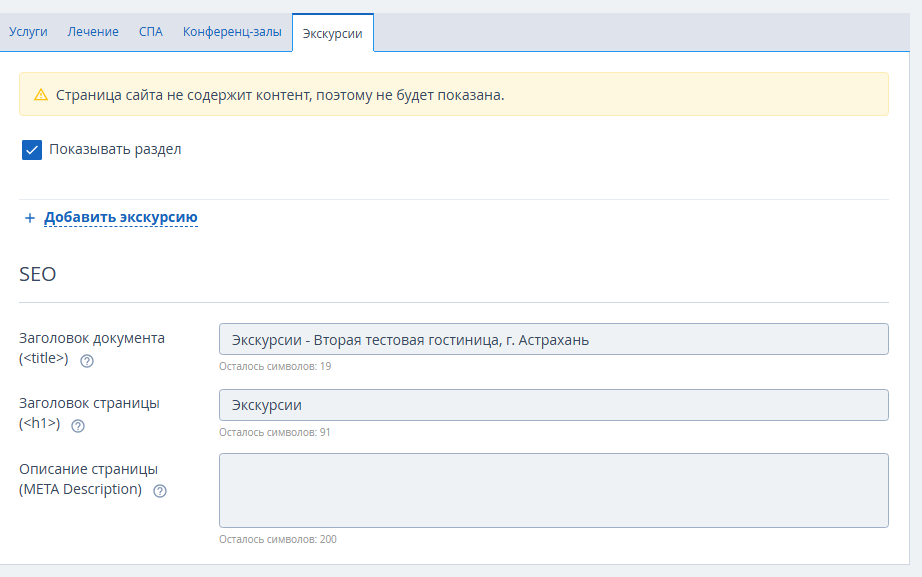Click the plus icon beside Добавить экскурсию

coord(30,218)
